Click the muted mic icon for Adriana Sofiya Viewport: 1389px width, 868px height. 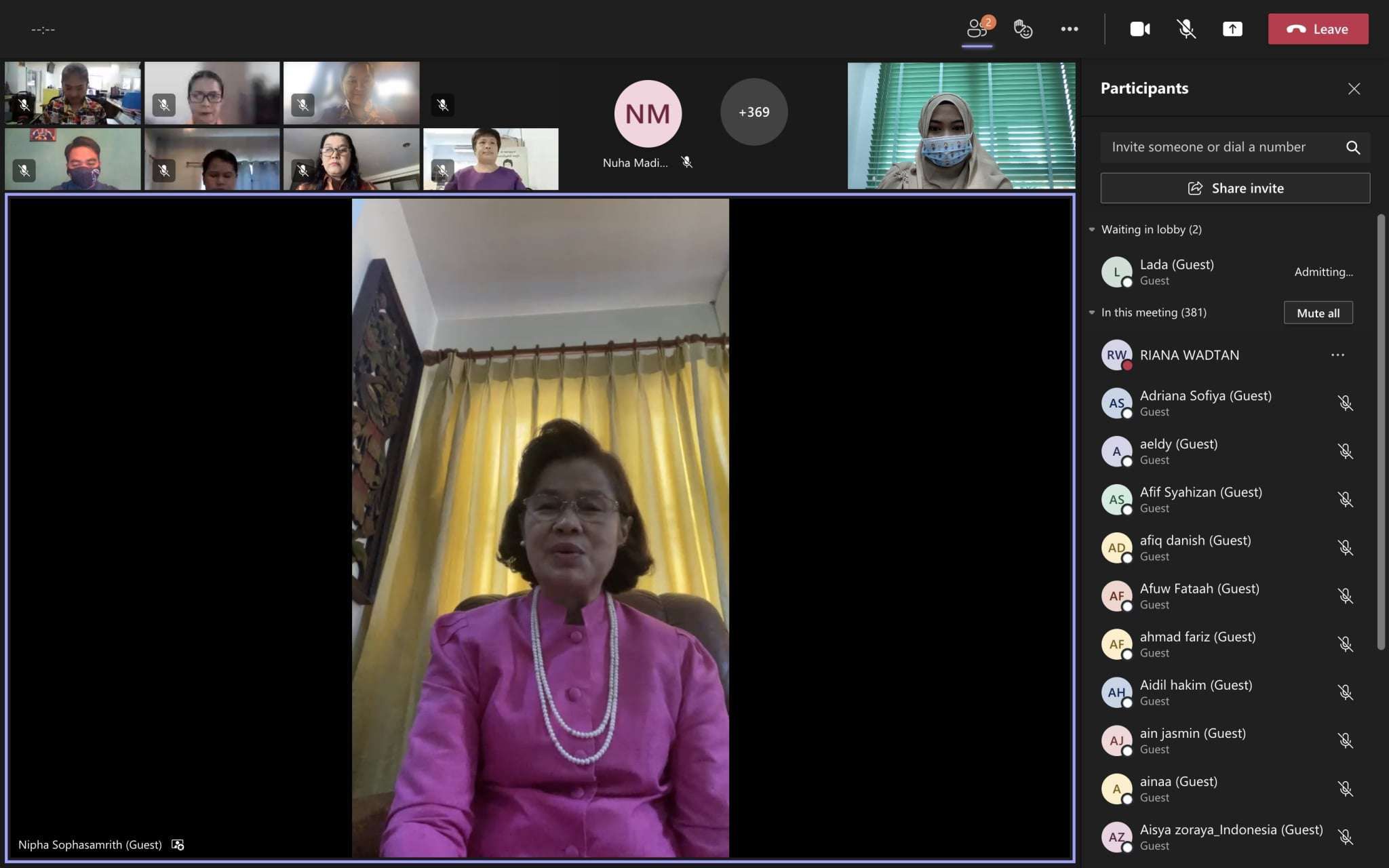(x=1345, y=403)
